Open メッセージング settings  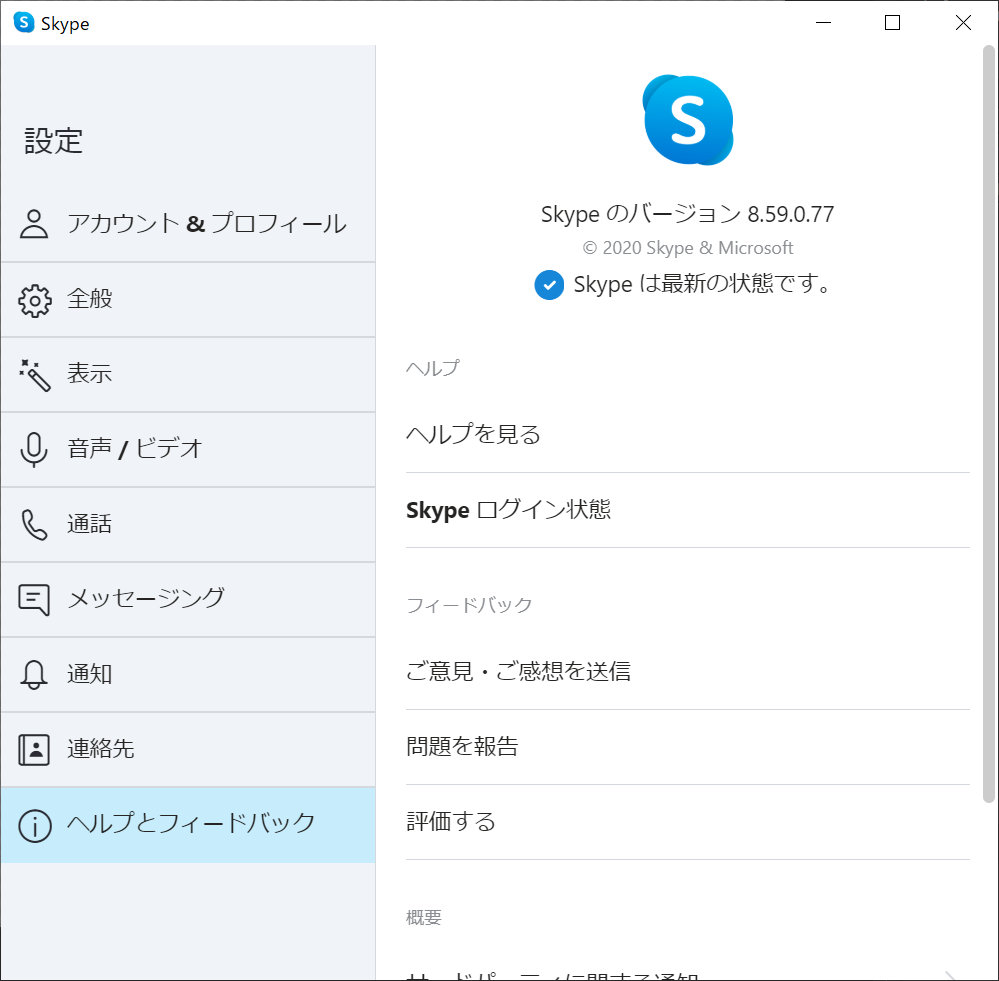pyautogui.click(x=188, y=601)
